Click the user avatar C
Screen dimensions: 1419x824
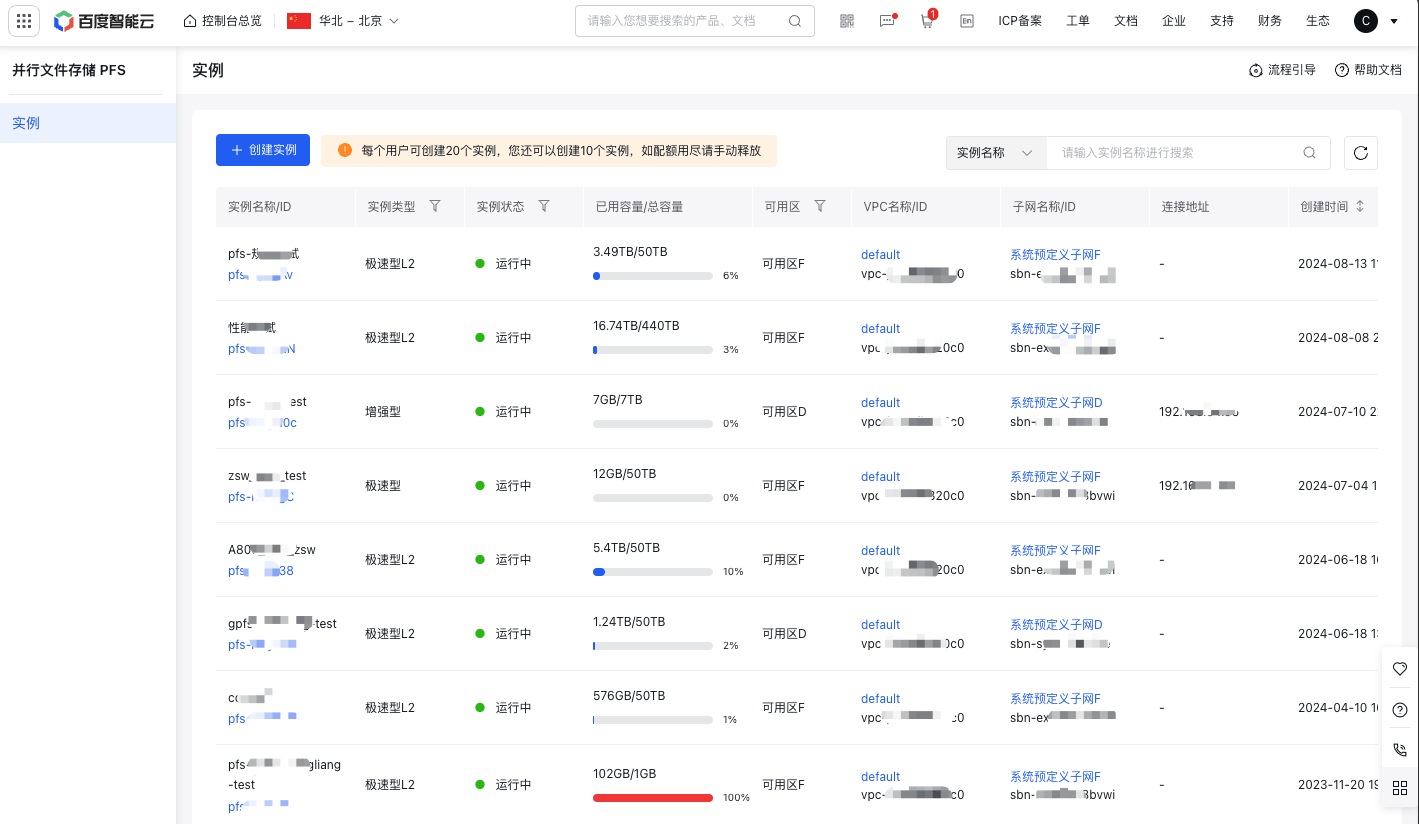tap(1366, 20)
